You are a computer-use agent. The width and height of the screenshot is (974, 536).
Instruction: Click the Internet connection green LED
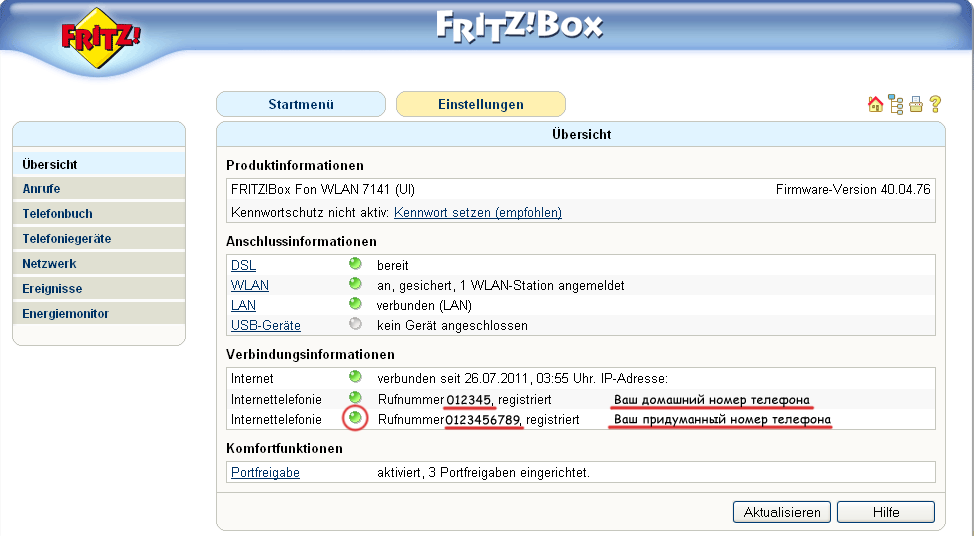[x=355, y=376]
